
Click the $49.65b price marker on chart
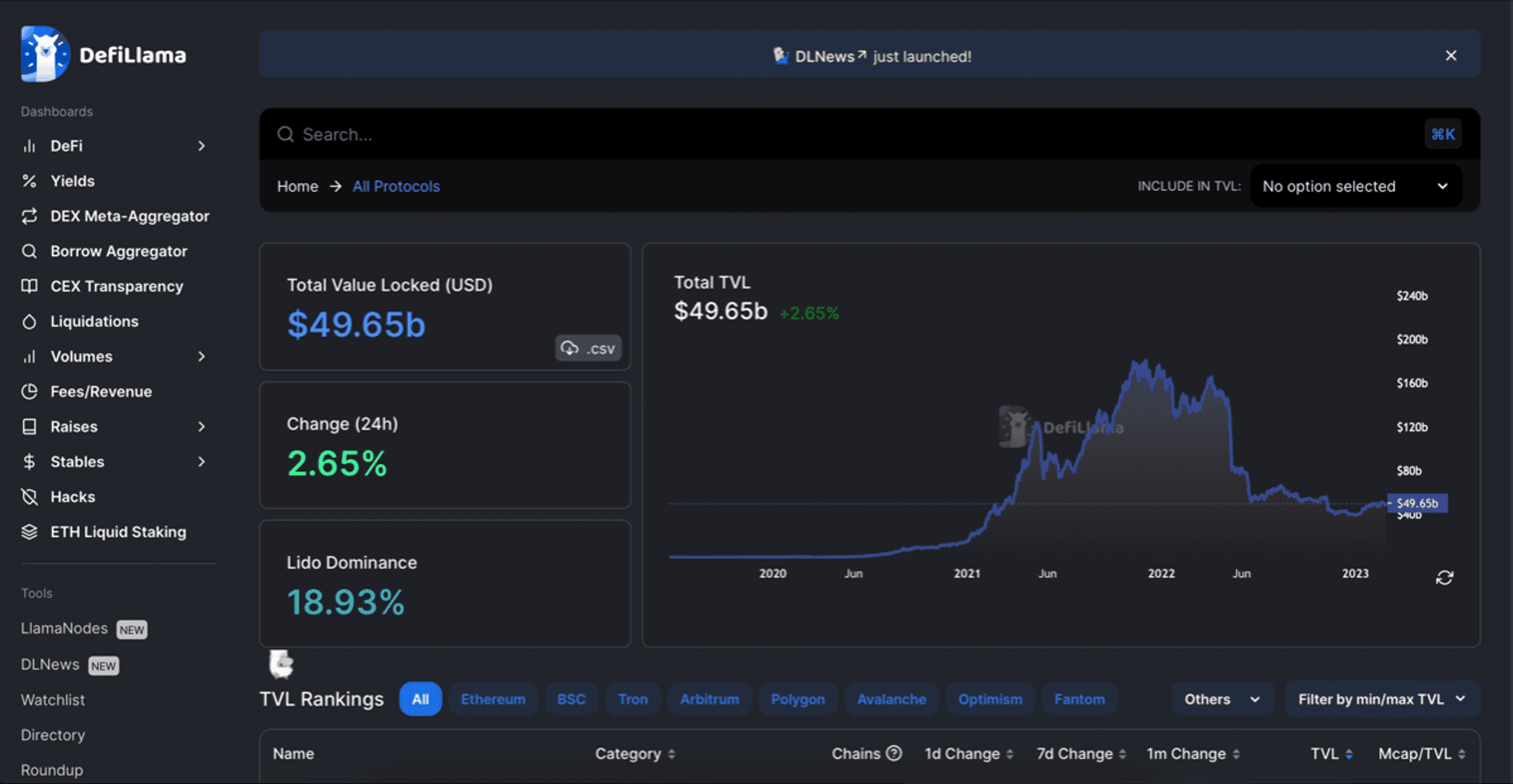1417,503
